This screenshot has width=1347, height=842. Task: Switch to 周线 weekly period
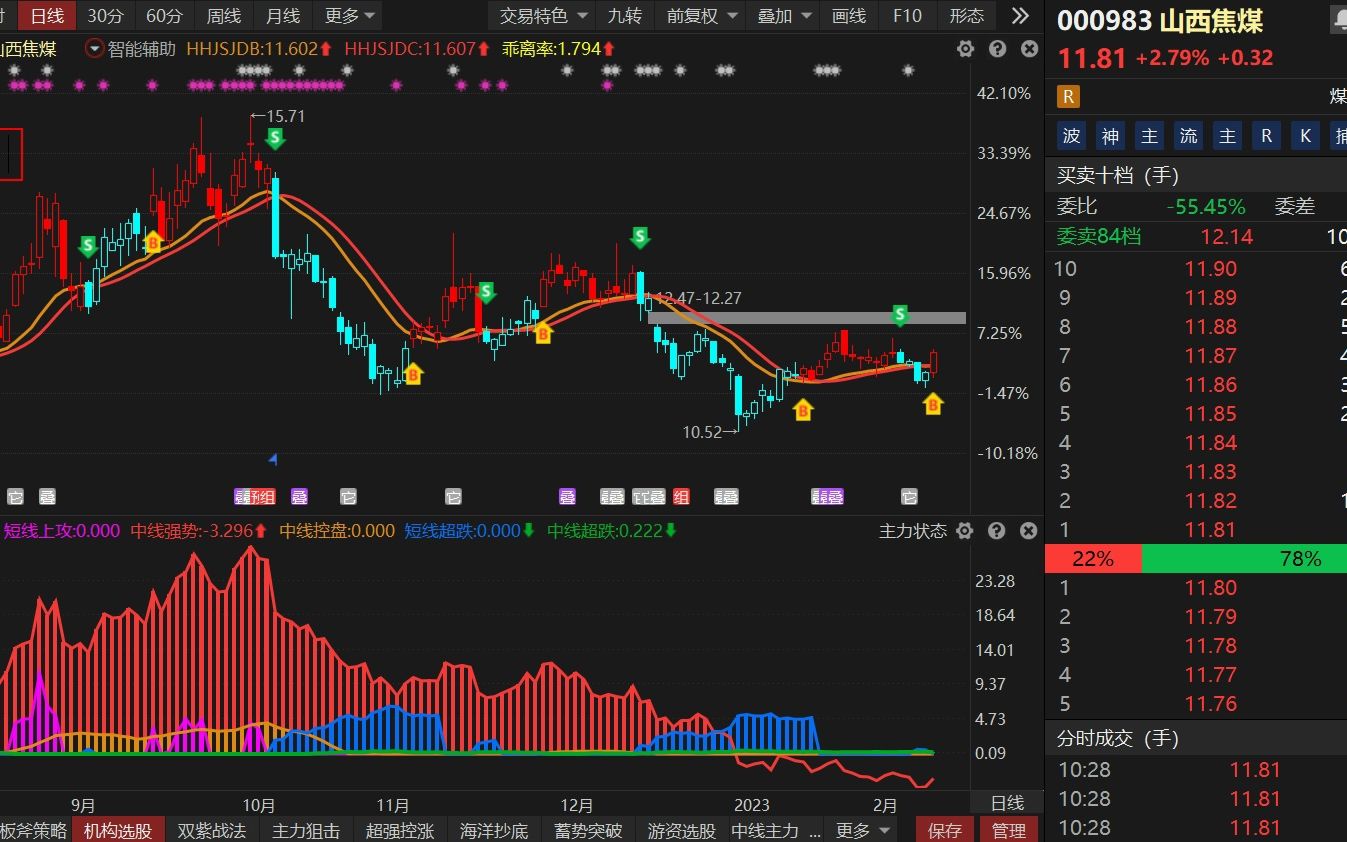tap(224, 15)
